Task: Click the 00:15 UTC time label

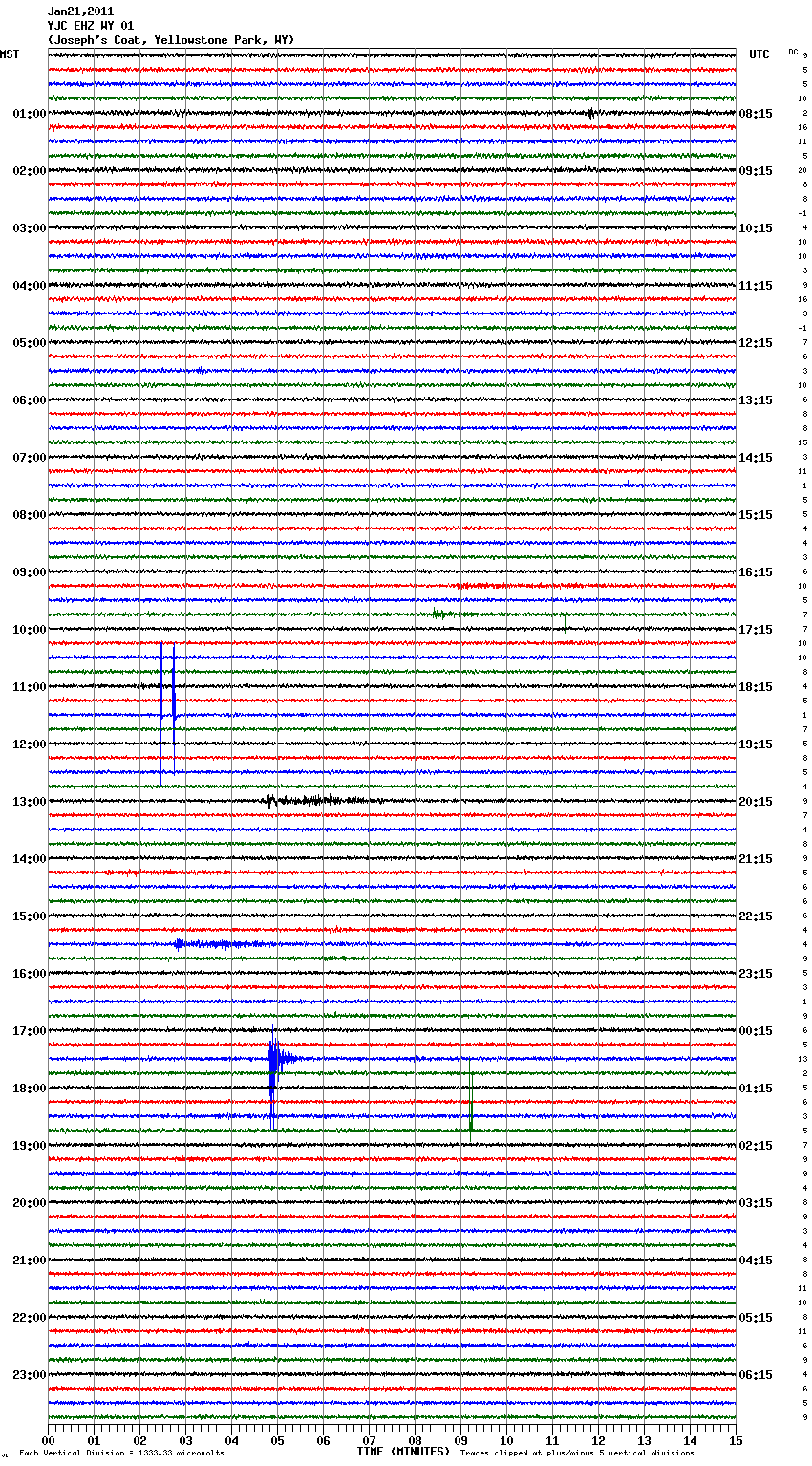Action: 756,1031
